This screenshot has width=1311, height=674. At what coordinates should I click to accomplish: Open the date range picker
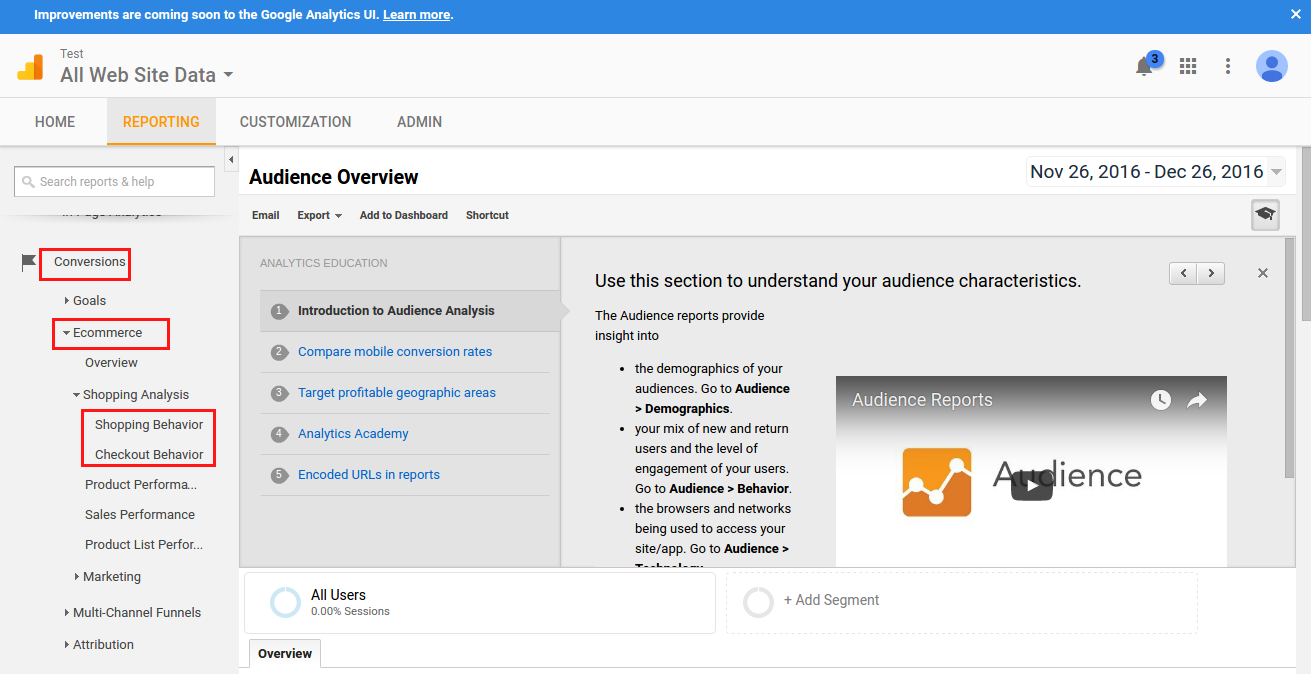[1156, 172]
